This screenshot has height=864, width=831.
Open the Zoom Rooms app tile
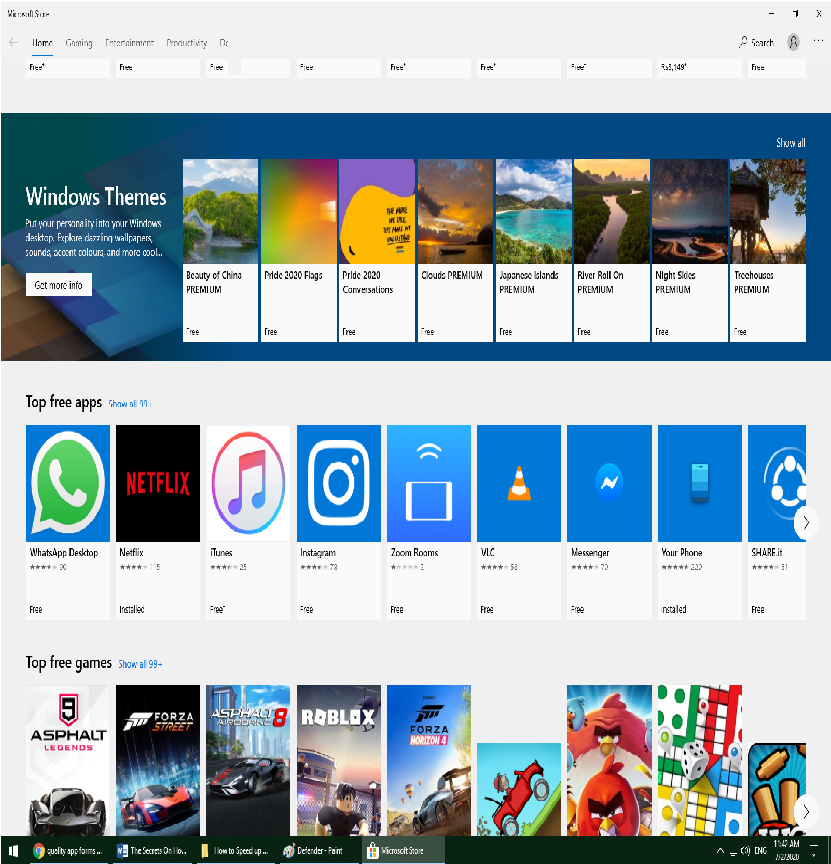coord(429,522)
